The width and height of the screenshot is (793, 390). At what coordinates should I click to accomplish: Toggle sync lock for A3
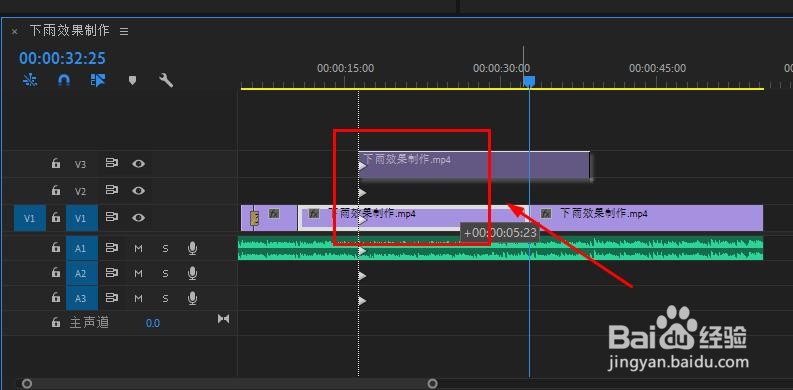point(111,298)
